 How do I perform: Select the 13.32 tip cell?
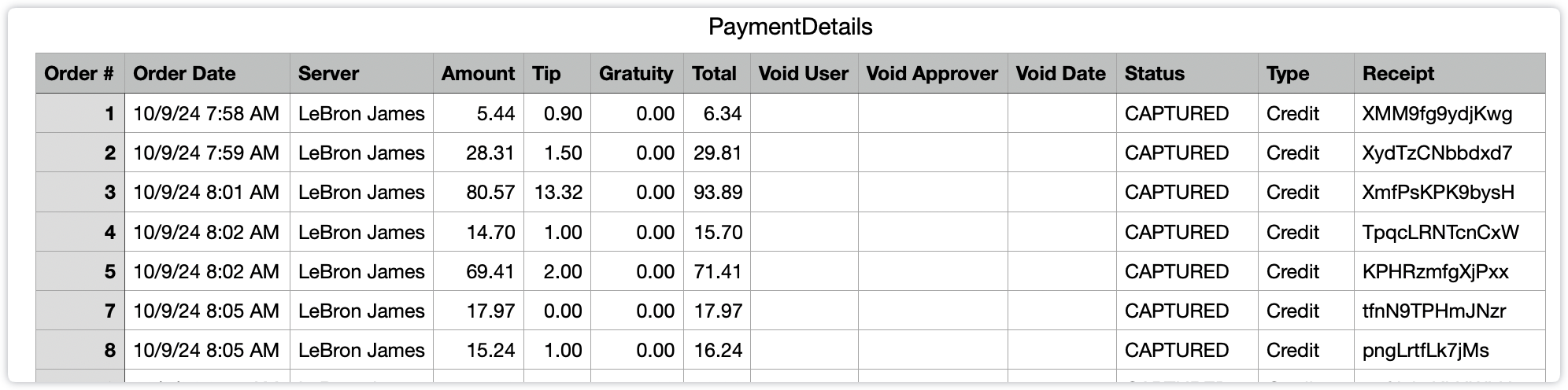pyautogui.click(x=558, y=193)
